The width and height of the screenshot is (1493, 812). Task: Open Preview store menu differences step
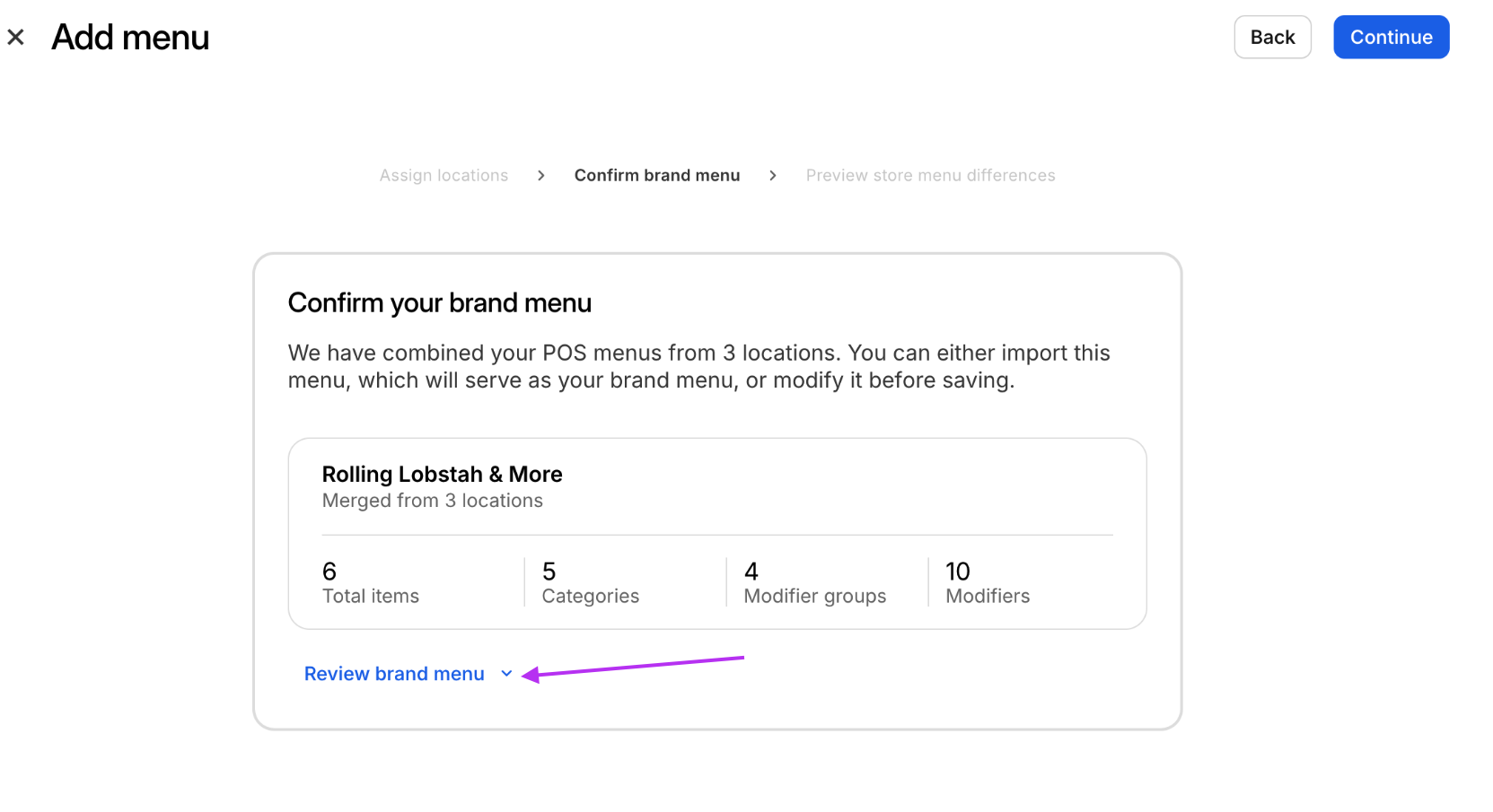[x=930, y=176]
